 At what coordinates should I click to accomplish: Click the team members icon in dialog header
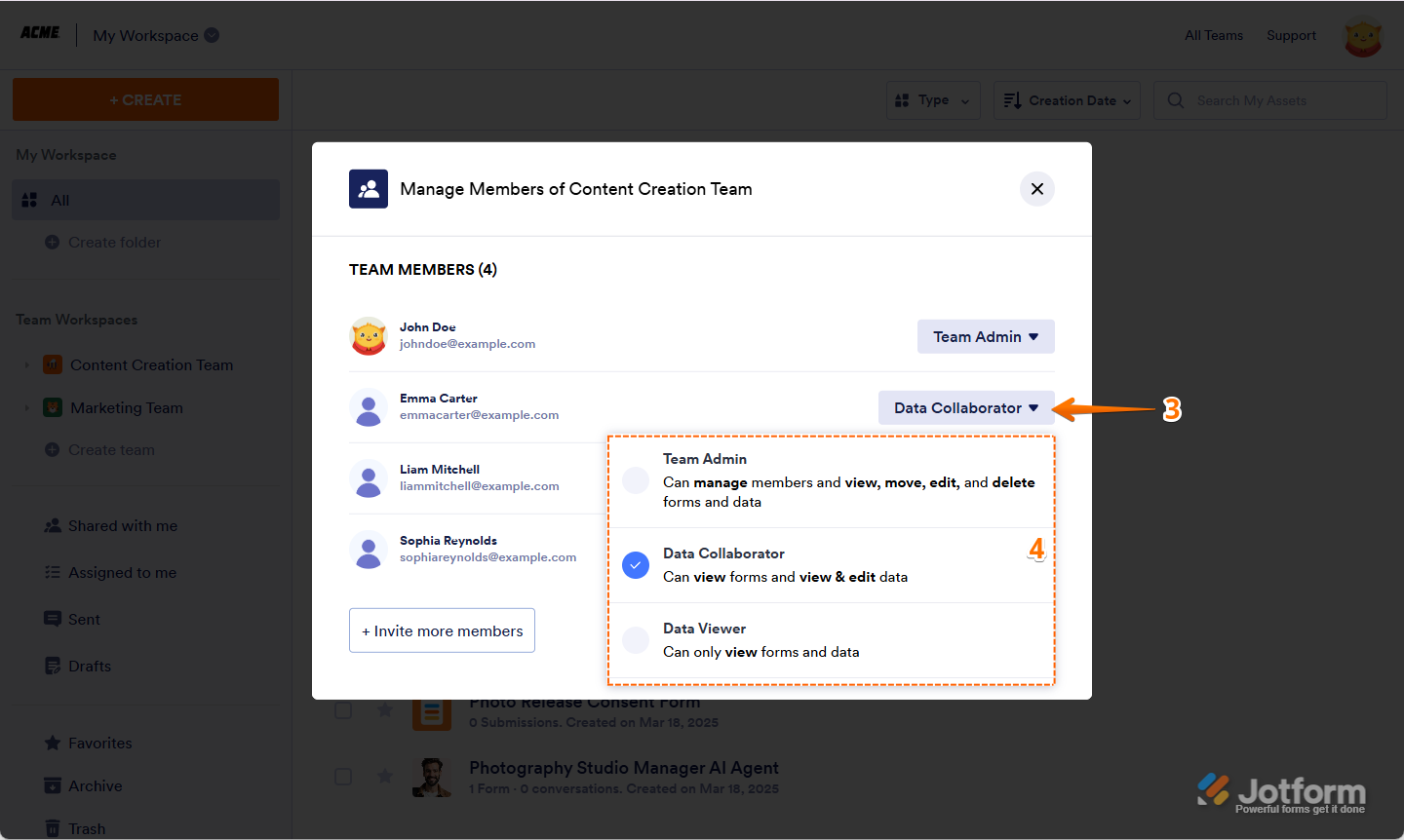[x=369, y=189]
